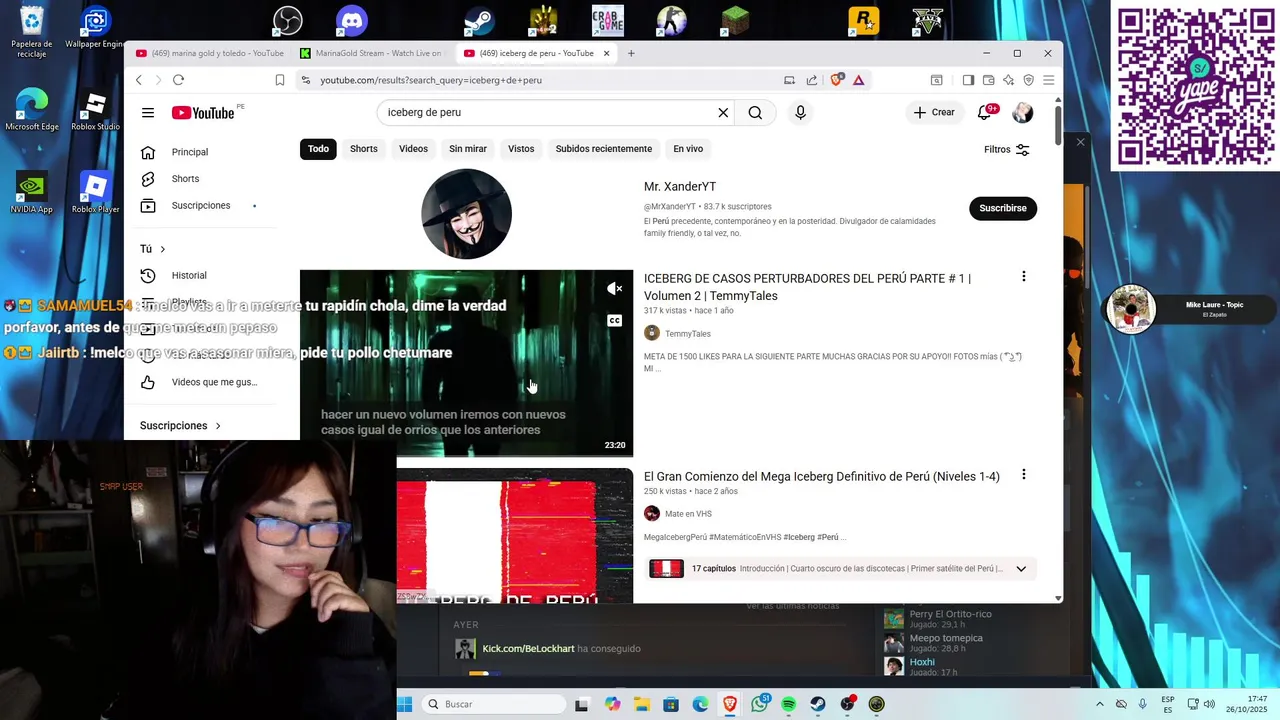Click the browser address bar URL

tap(431, 80)
